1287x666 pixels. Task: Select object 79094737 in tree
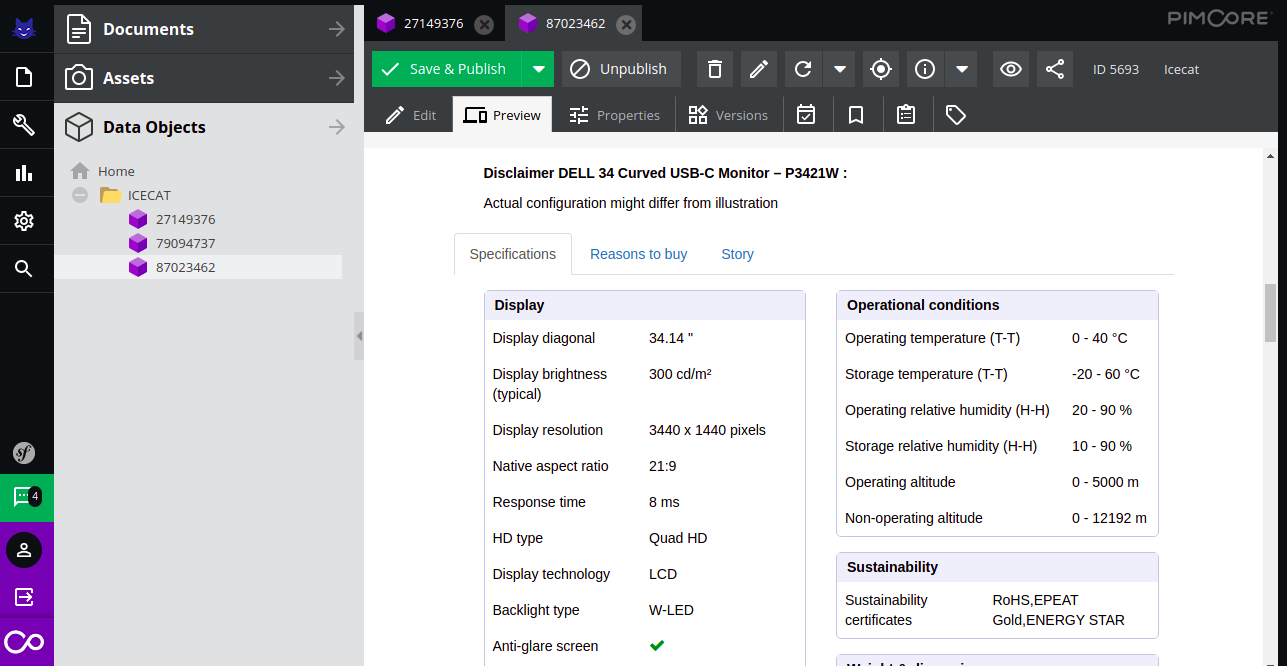pyautogui.click(x=185, y=243)
